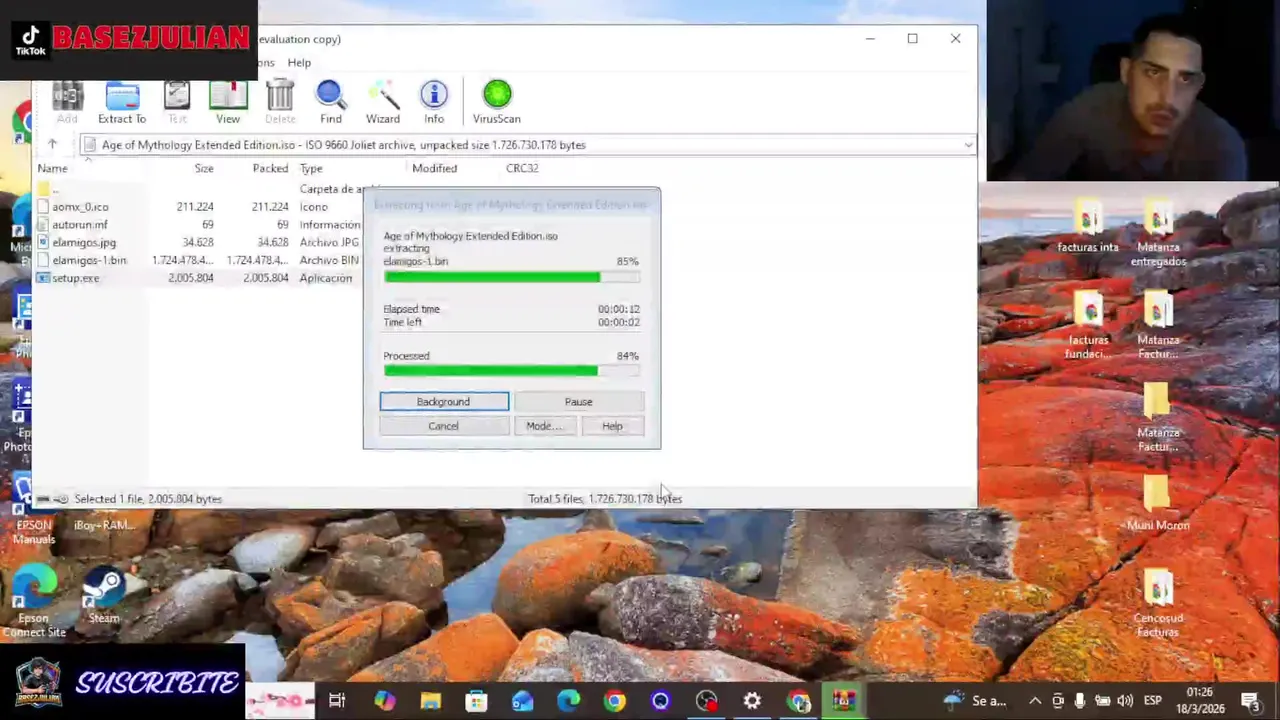
Task: Cancel the extraction
Action: pos(443,426)
